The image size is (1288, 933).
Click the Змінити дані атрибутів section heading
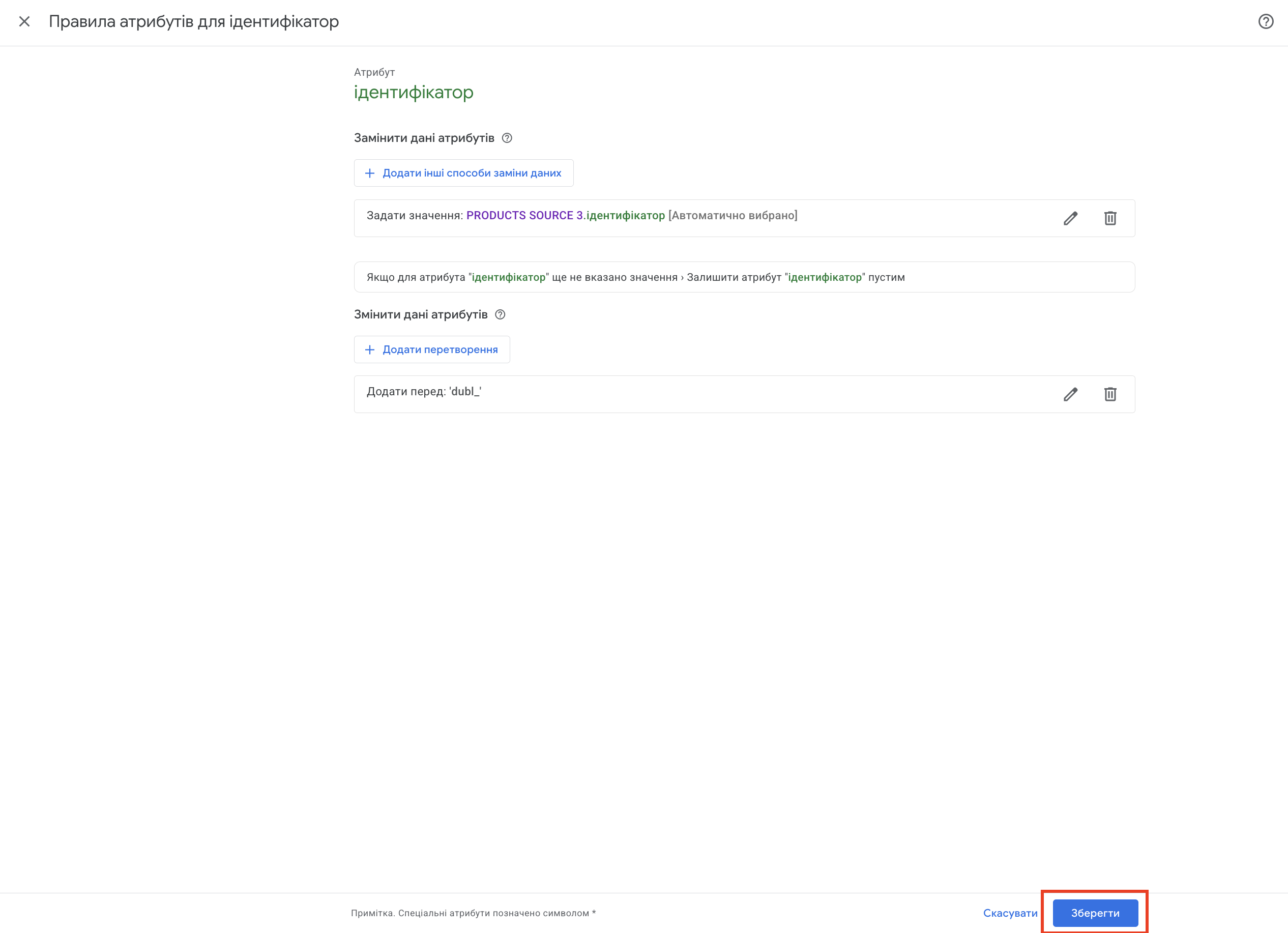[x=421, y=314]
